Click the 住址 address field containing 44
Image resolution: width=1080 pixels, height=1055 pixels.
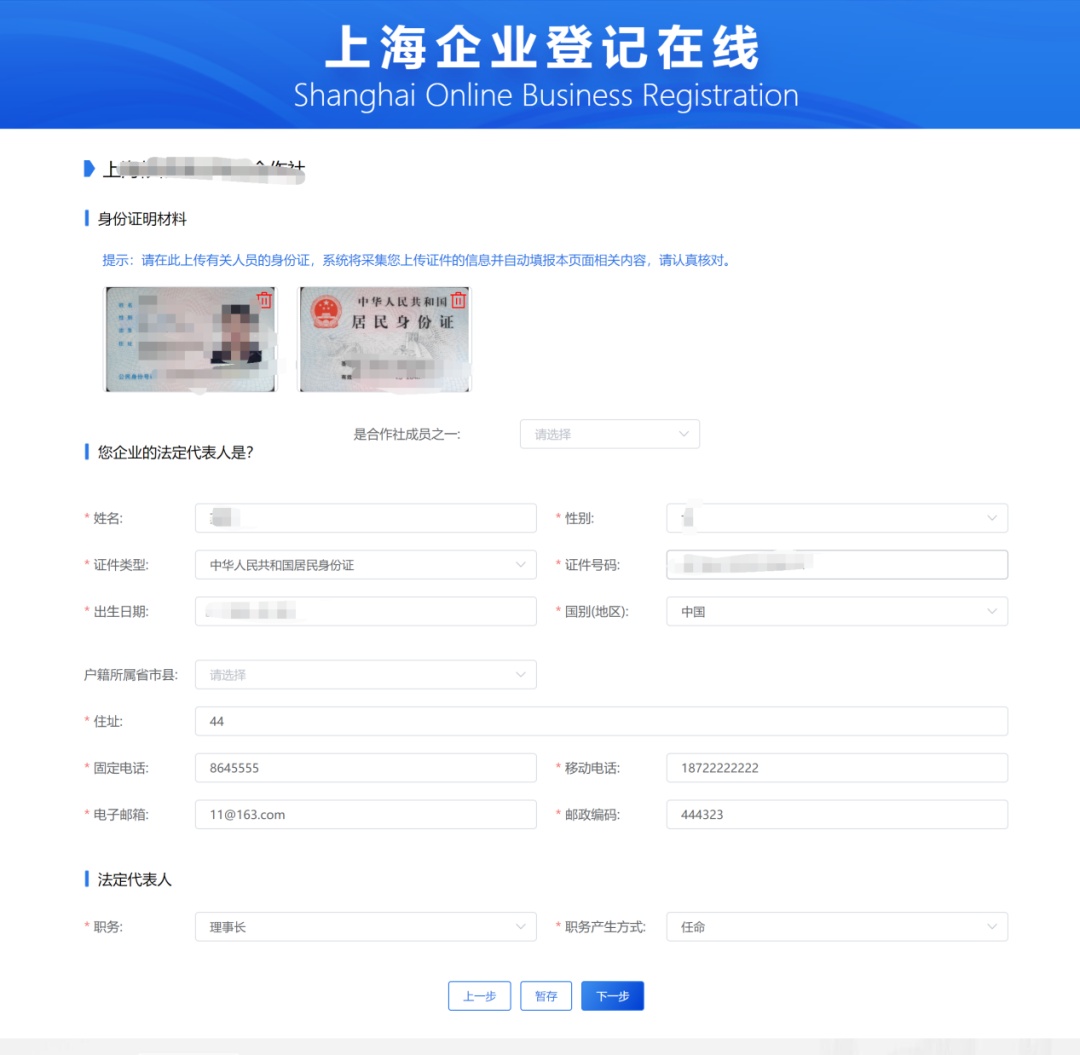[600, 720]
